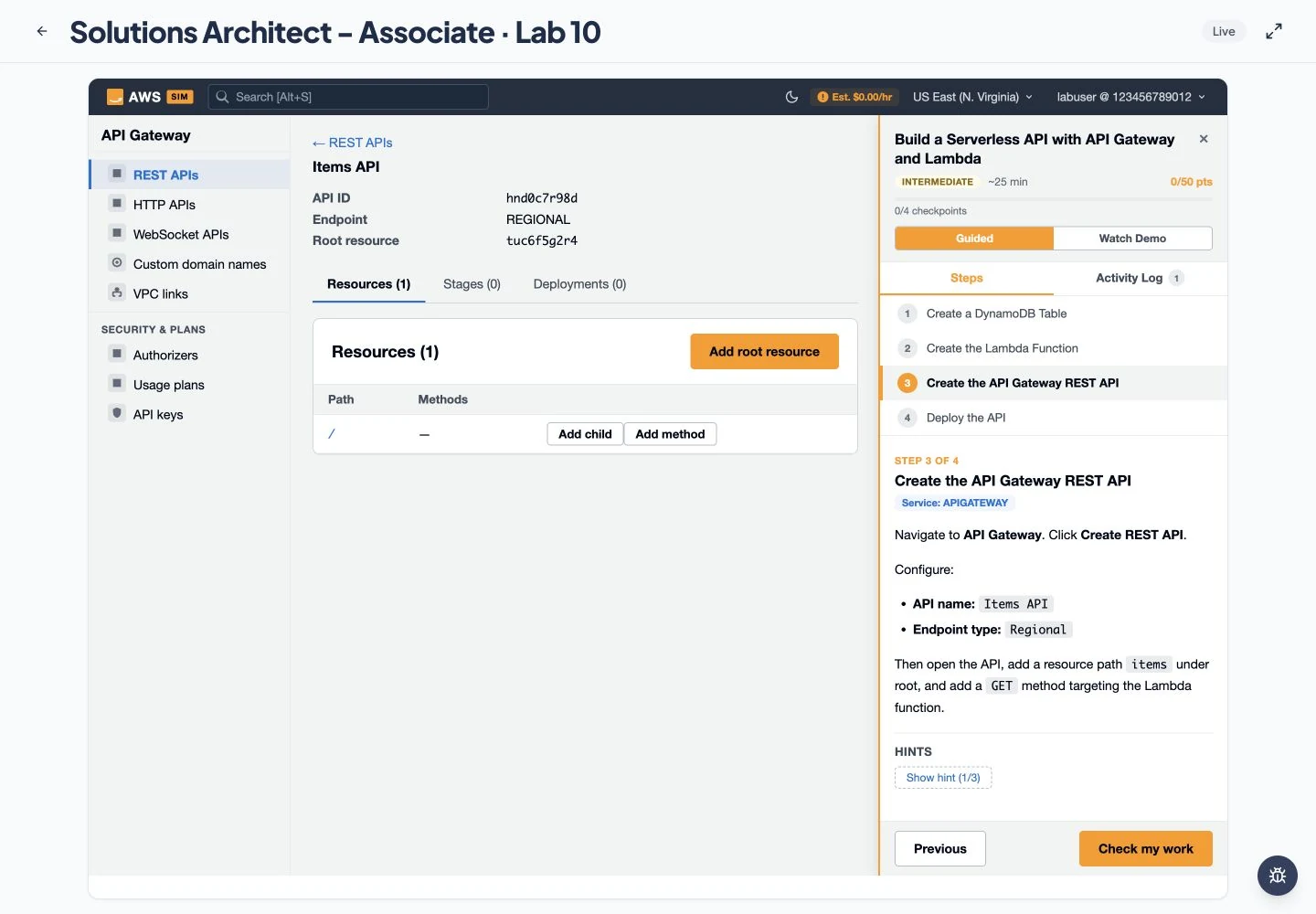Viewport: 1316px width, 914px height.
Task: Open Usage plans in sidebar
Action: coord(189,385)
